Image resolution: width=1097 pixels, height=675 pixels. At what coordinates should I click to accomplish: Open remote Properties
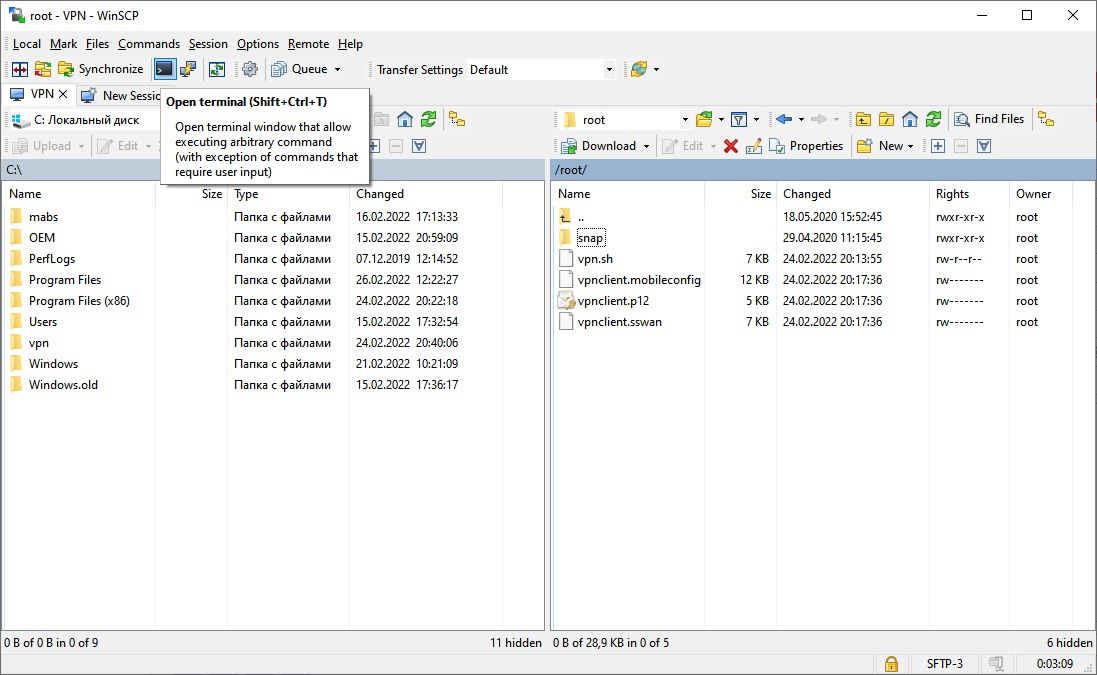[x=806, y=146]
